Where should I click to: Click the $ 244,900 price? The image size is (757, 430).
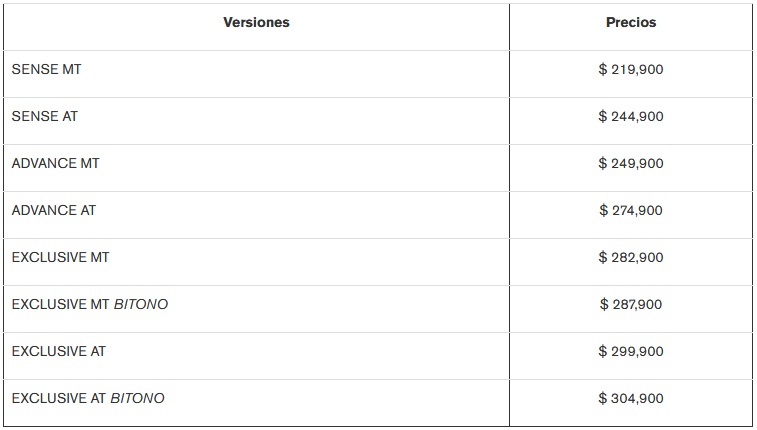[x=631, y=117]
